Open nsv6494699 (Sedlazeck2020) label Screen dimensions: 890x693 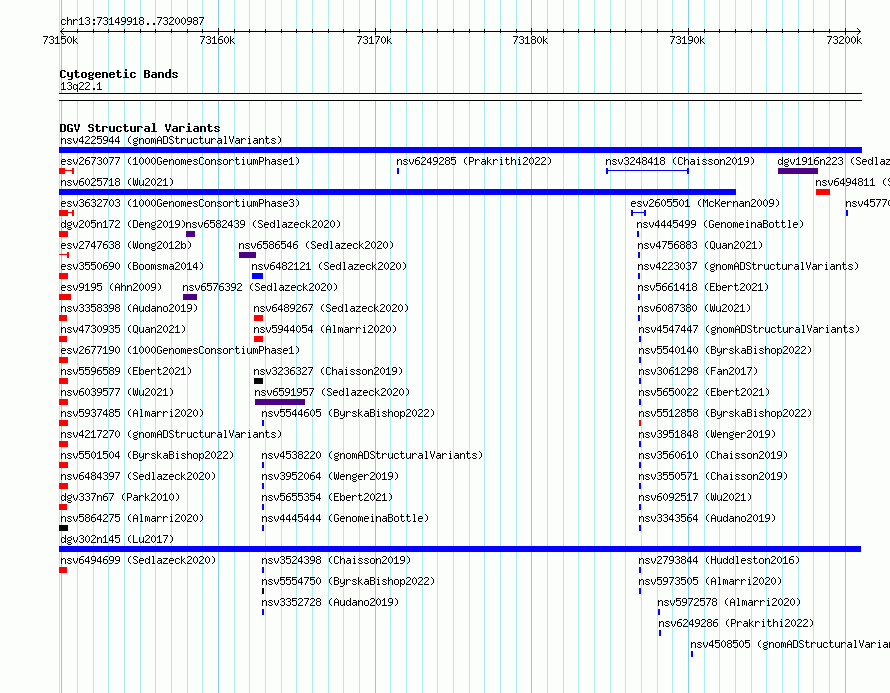[138, 560]
